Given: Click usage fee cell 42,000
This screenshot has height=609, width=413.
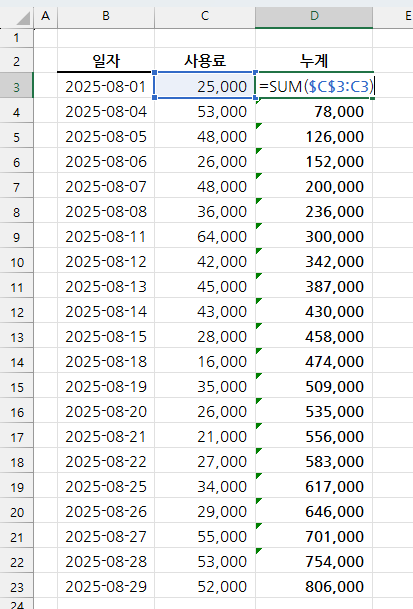Looking at the screenshot, I should [205, 261].
